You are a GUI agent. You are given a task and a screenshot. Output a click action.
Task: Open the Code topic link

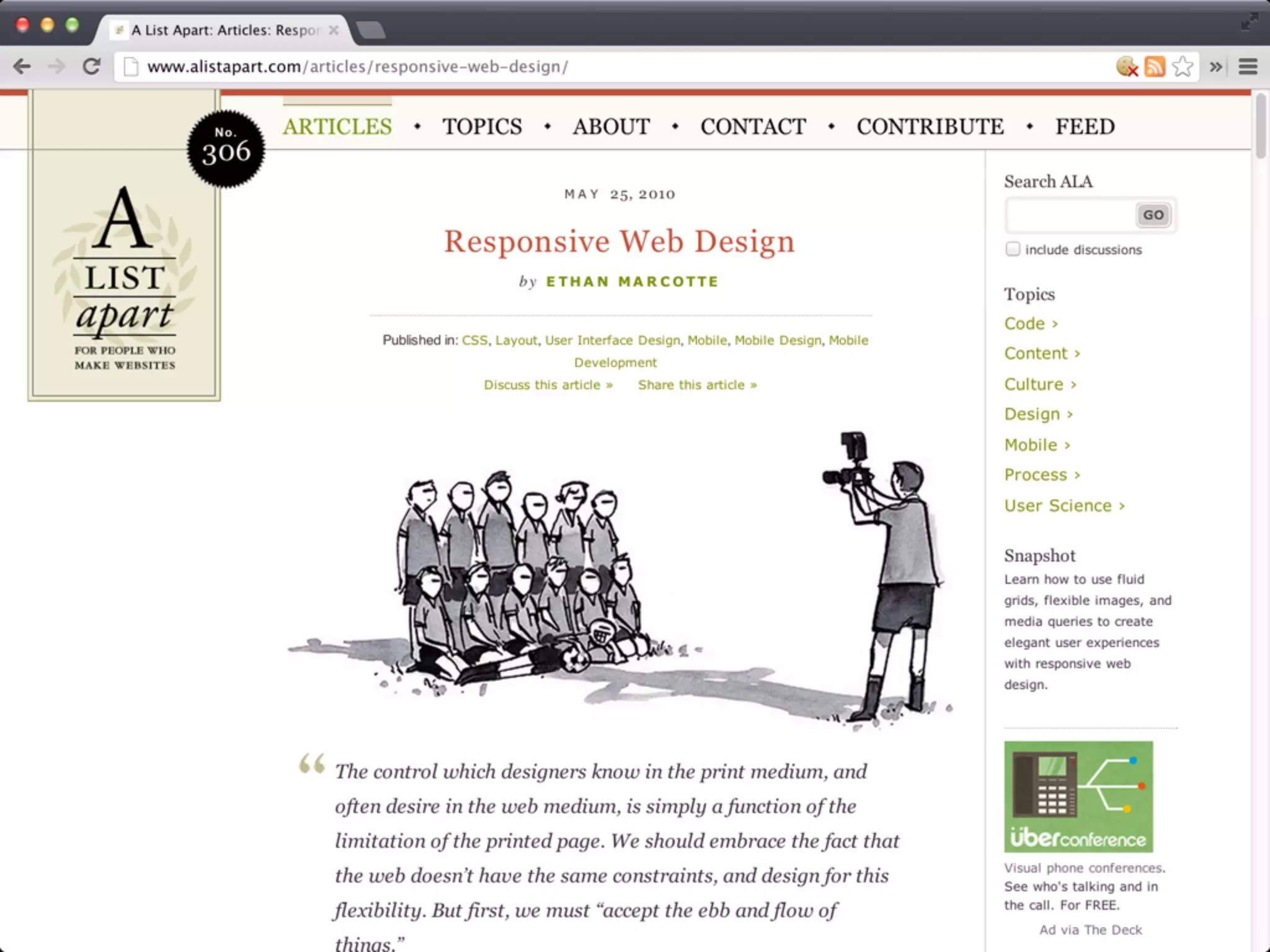pos(1024,324)
